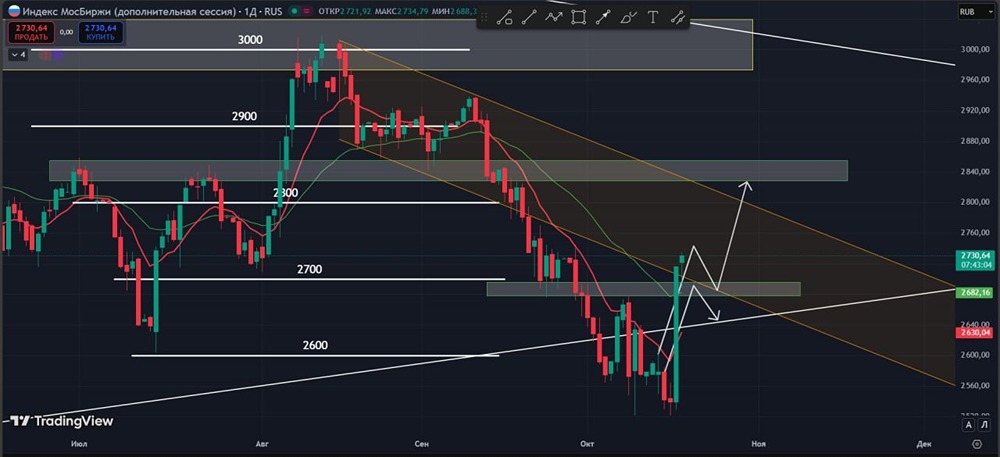Select the Text tool

(x=652, y=18)
